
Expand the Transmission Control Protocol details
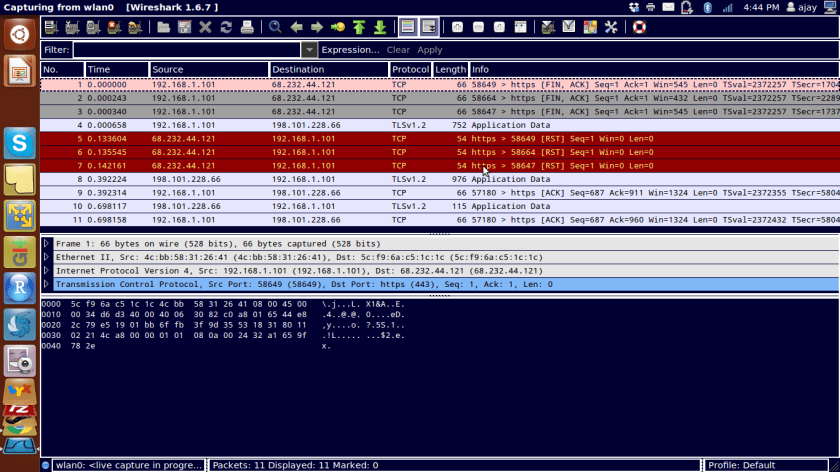click(46, 284)
